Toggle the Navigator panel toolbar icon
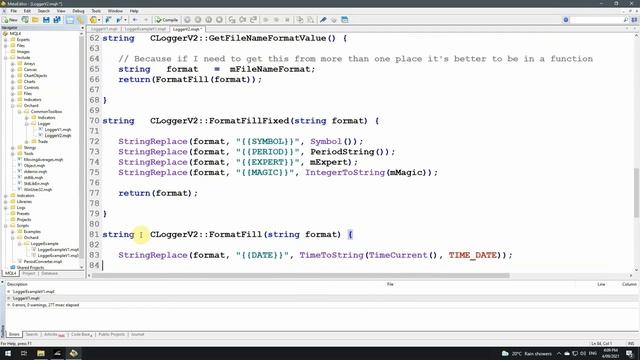 [x=70, y=20]
